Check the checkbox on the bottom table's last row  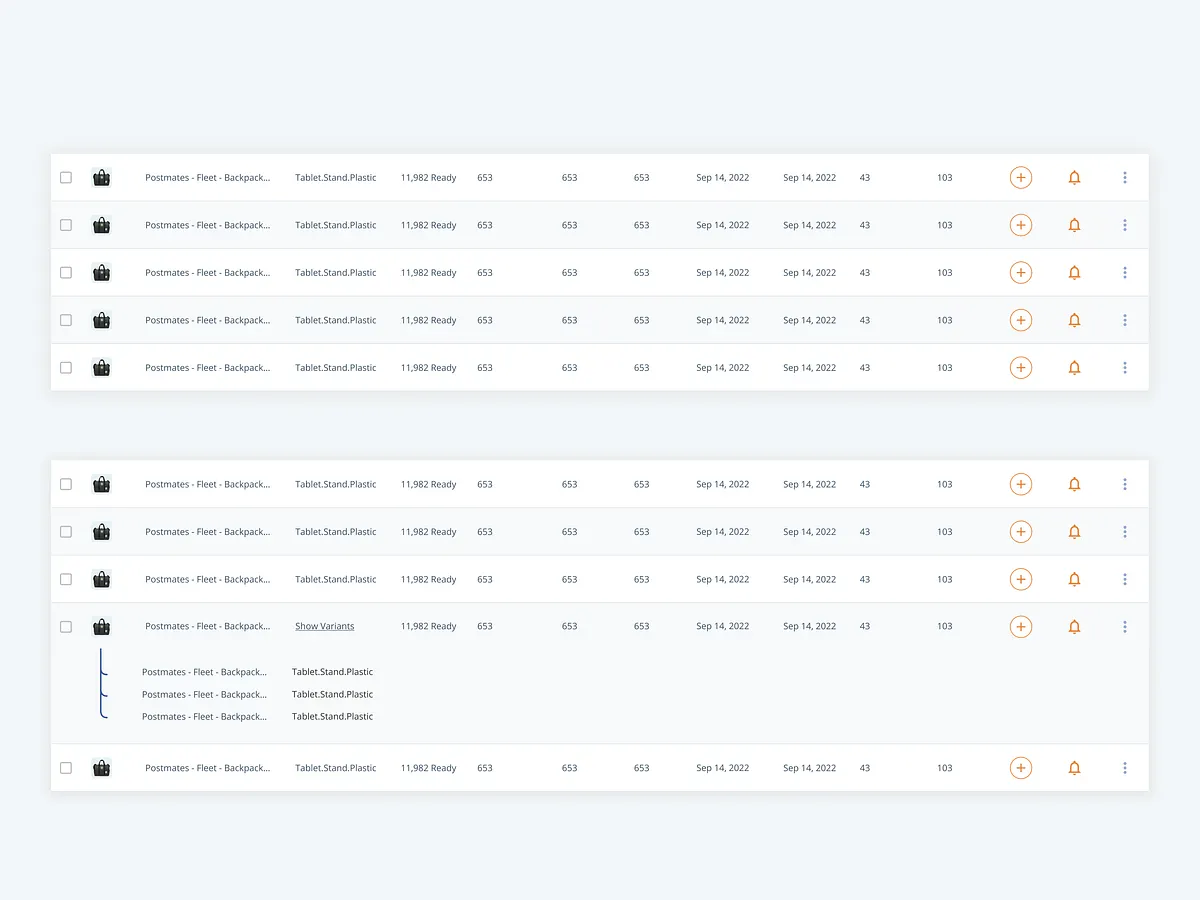tap(66, 767)
